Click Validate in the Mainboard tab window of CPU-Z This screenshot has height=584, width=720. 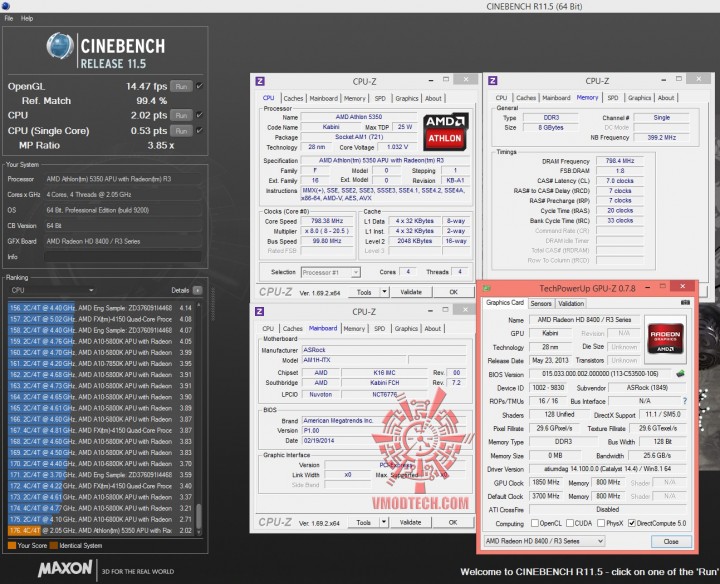pos(411,522)
